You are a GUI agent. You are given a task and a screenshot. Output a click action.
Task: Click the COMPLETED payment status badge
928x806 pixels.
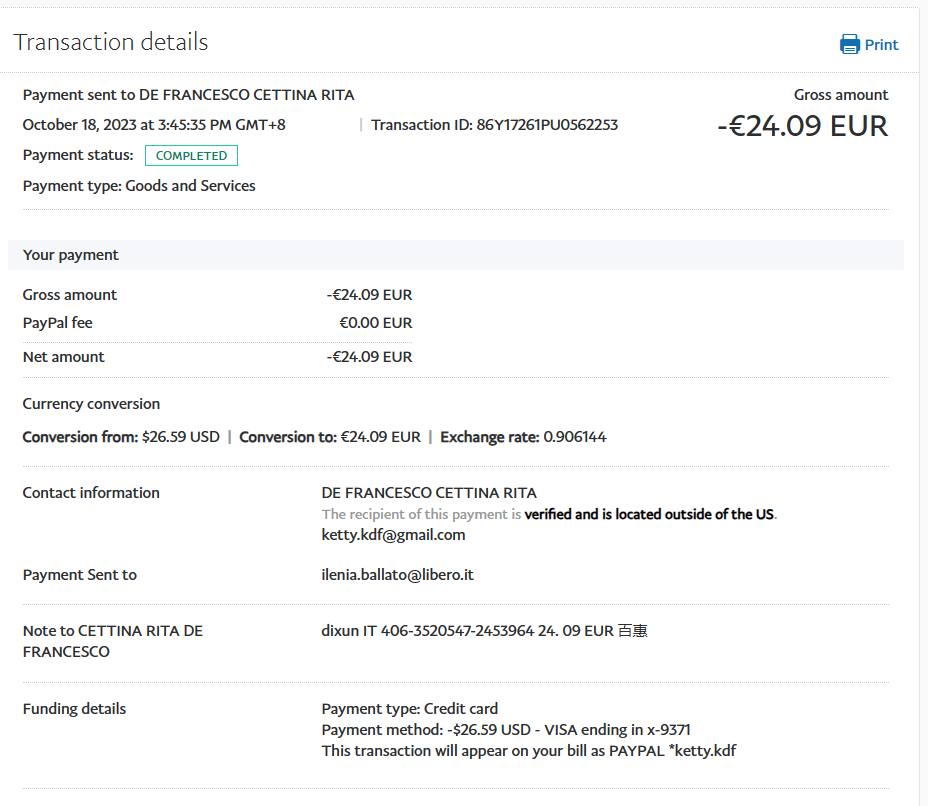pyautogui.click(x=191, y=156)
